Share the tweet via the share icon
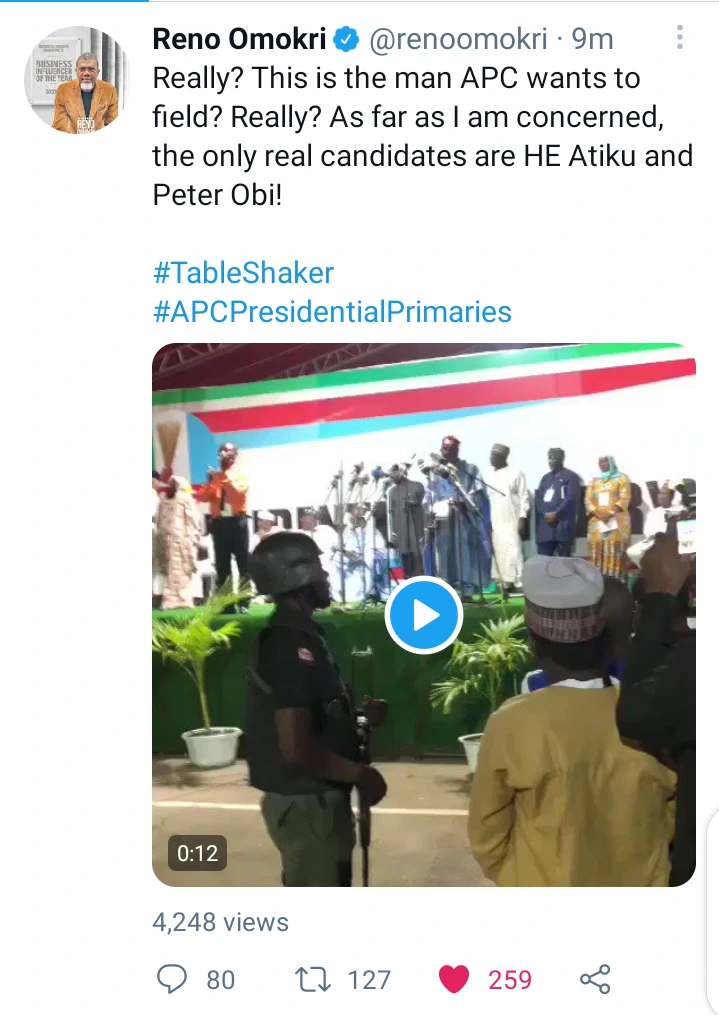 [595, 979]
